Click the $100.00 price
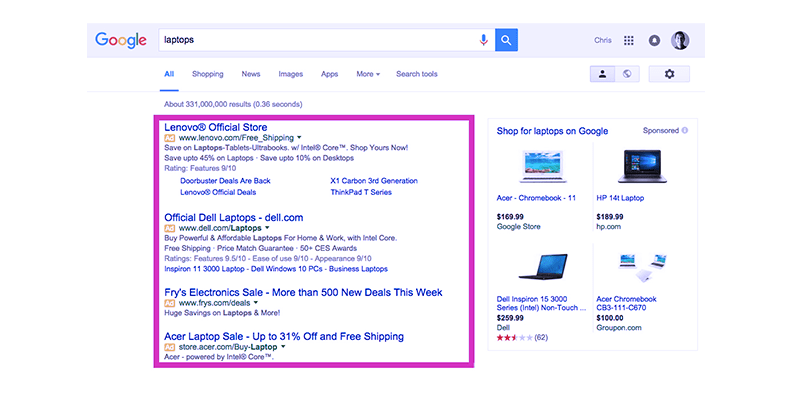 (x=610, y=317)
